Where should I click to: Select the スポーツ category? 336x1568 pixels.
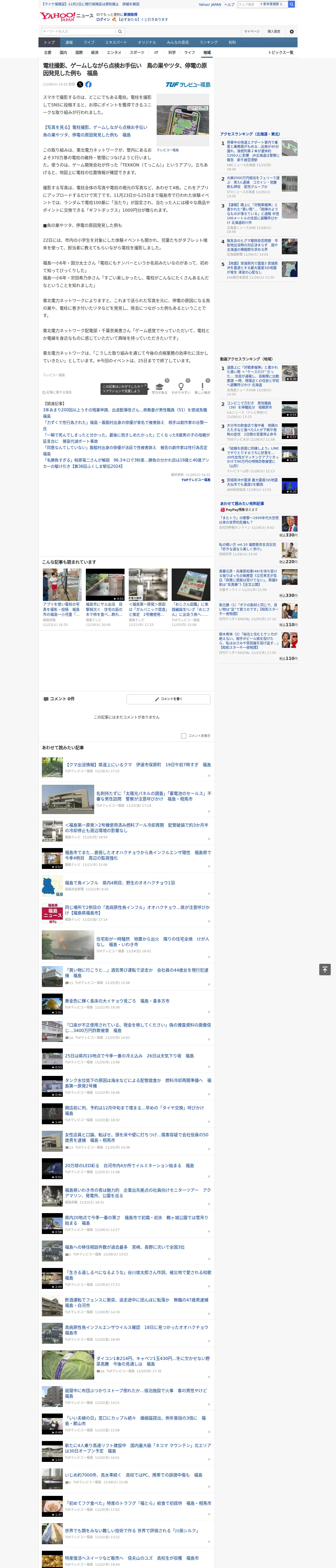137,52
